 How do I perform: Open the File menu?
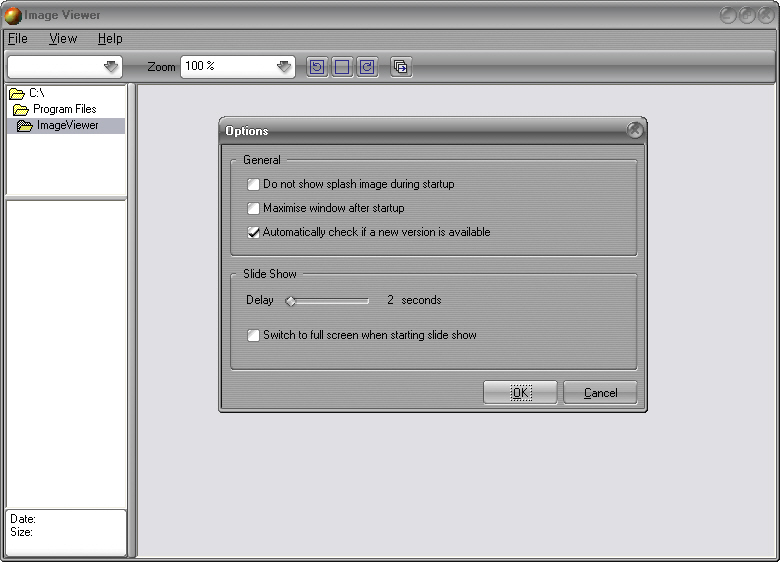point(18,39)
